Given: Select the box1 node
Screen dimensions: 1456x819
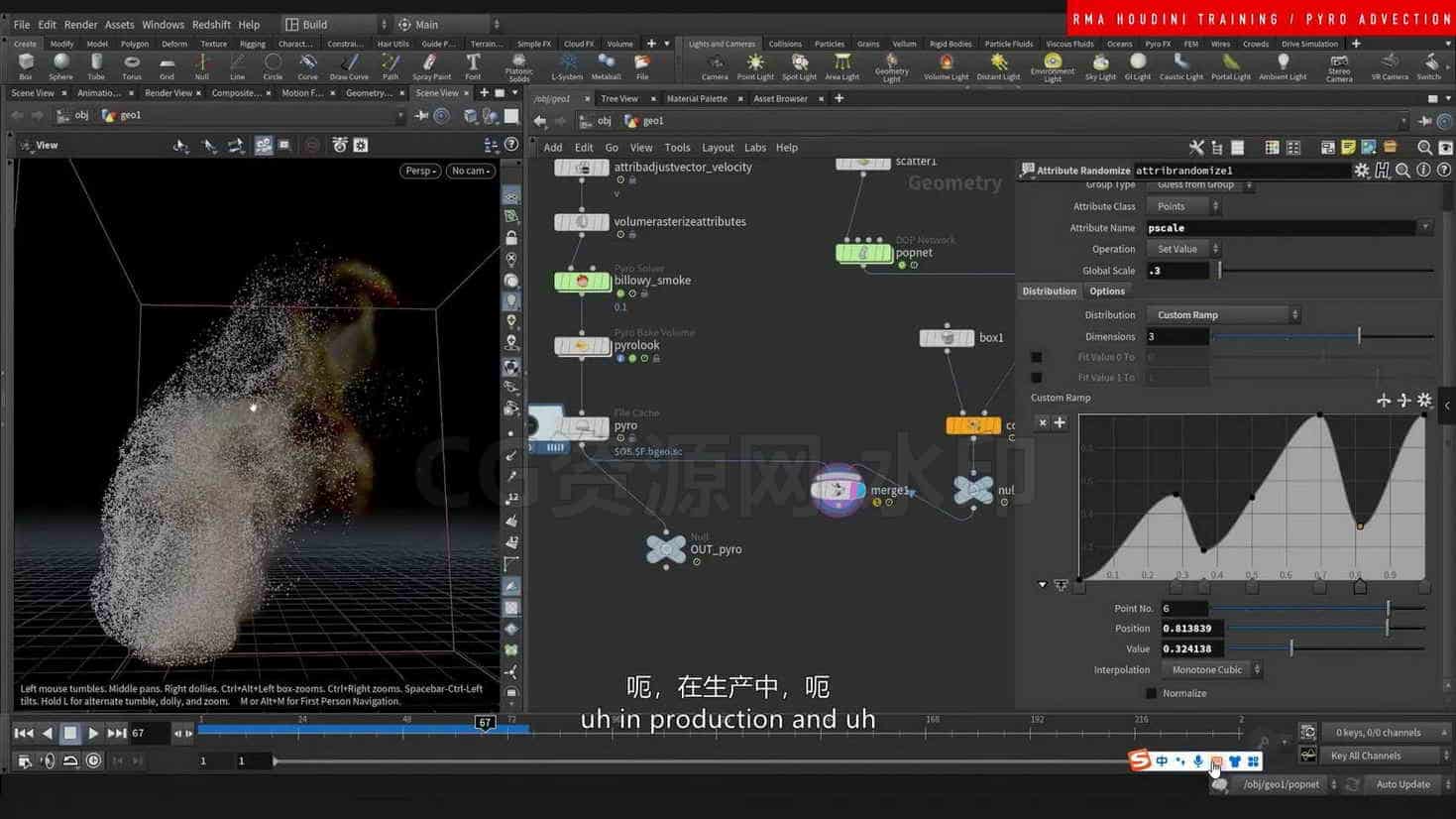Looking at the screenshot, I should click(x=947, y=338).
